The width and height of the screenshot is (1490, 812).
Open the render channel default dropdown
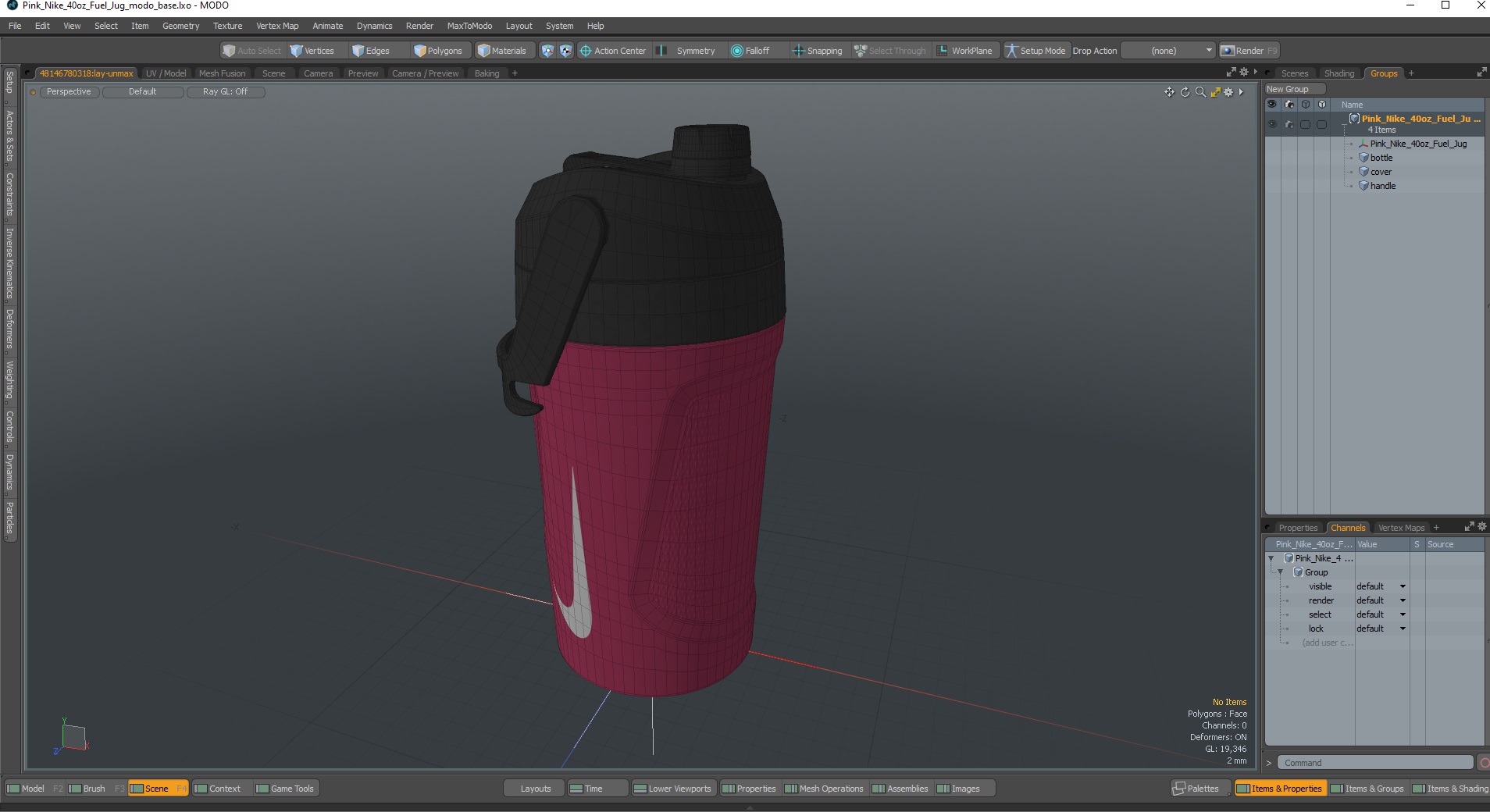point(1381,600)
